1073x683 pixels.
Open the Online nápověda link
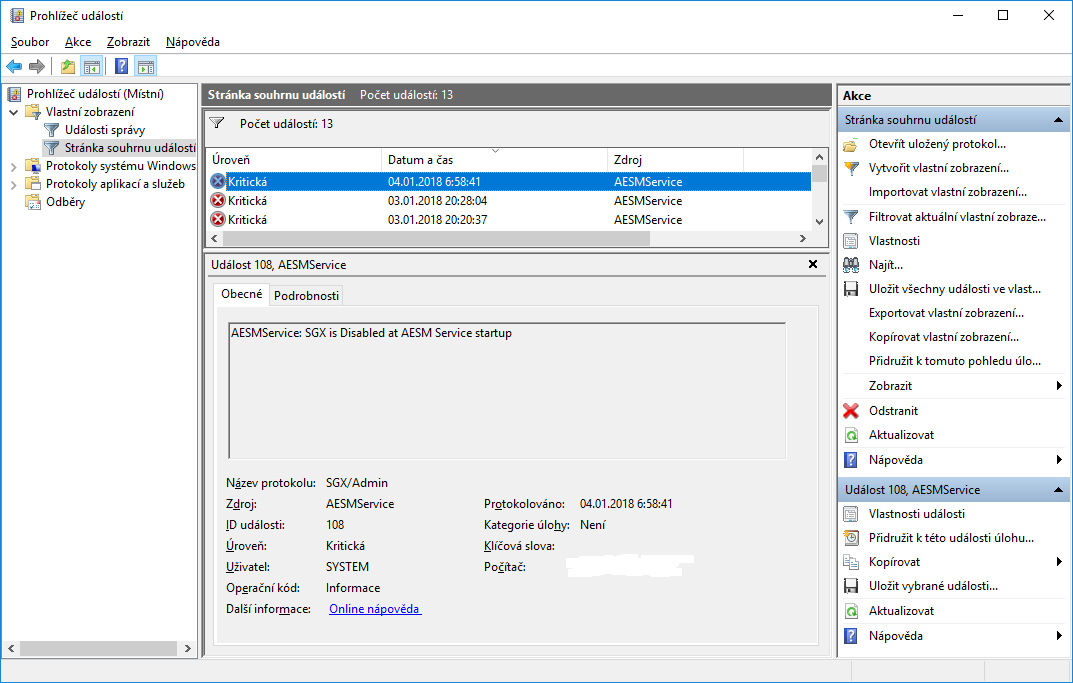click(x=375, y=609)
